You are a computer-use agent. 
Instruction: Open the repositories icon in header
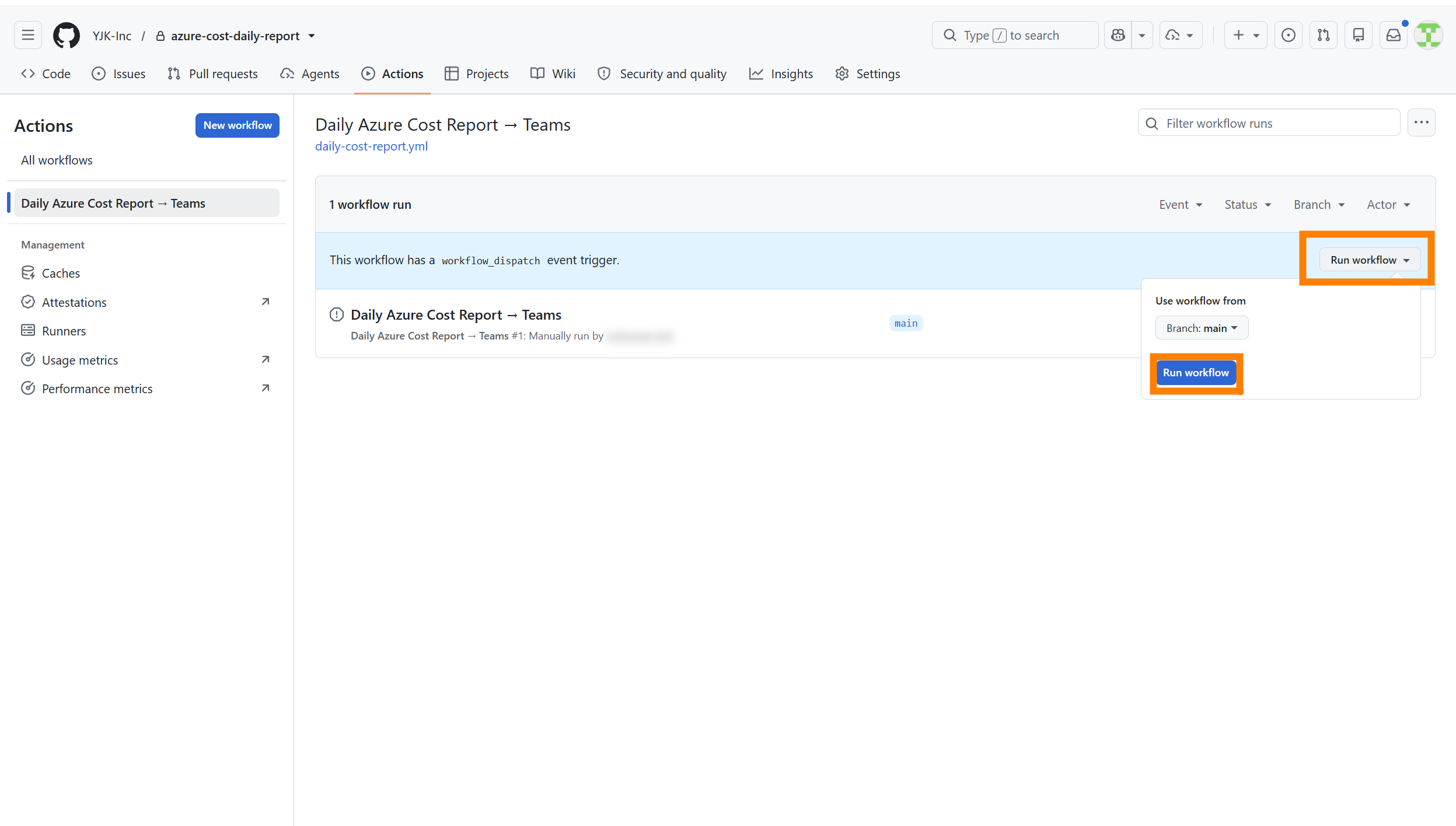point(1358,36)
